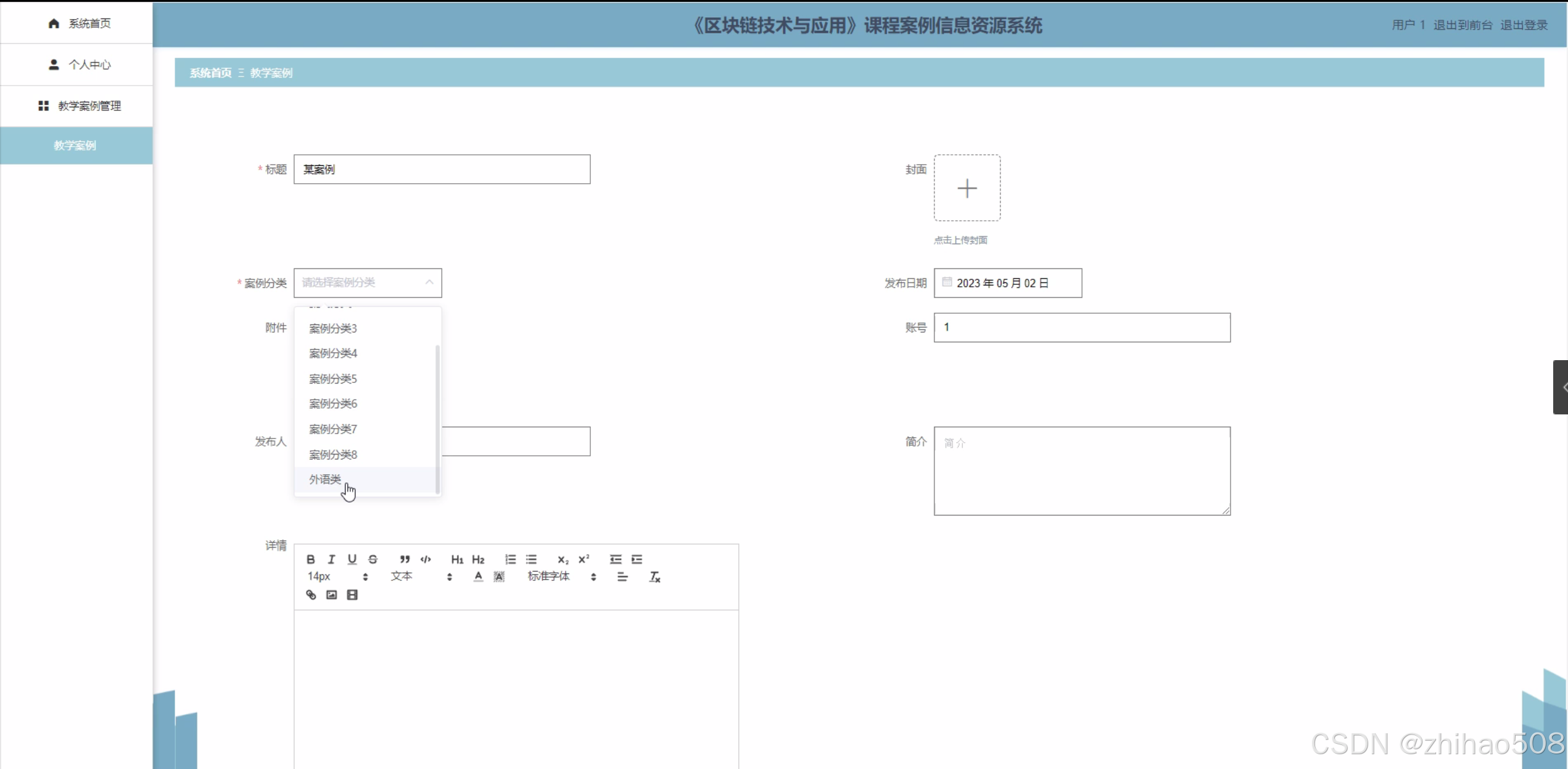
Task: Click the home icon in sidebar
Action: tap(54, 23)
